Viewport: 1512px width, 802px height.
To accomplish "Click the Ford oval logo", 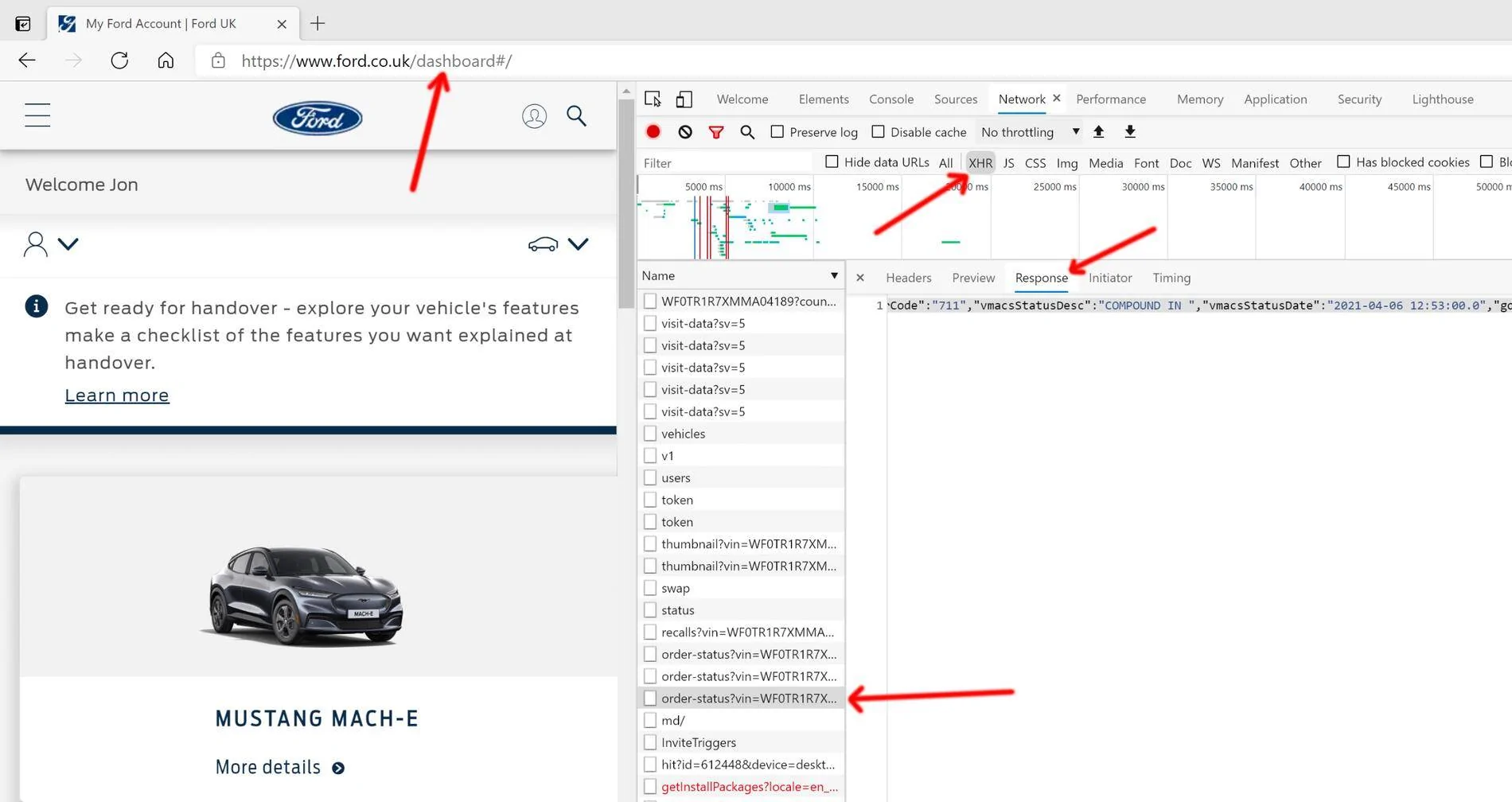I will click(x=318, y=118).
